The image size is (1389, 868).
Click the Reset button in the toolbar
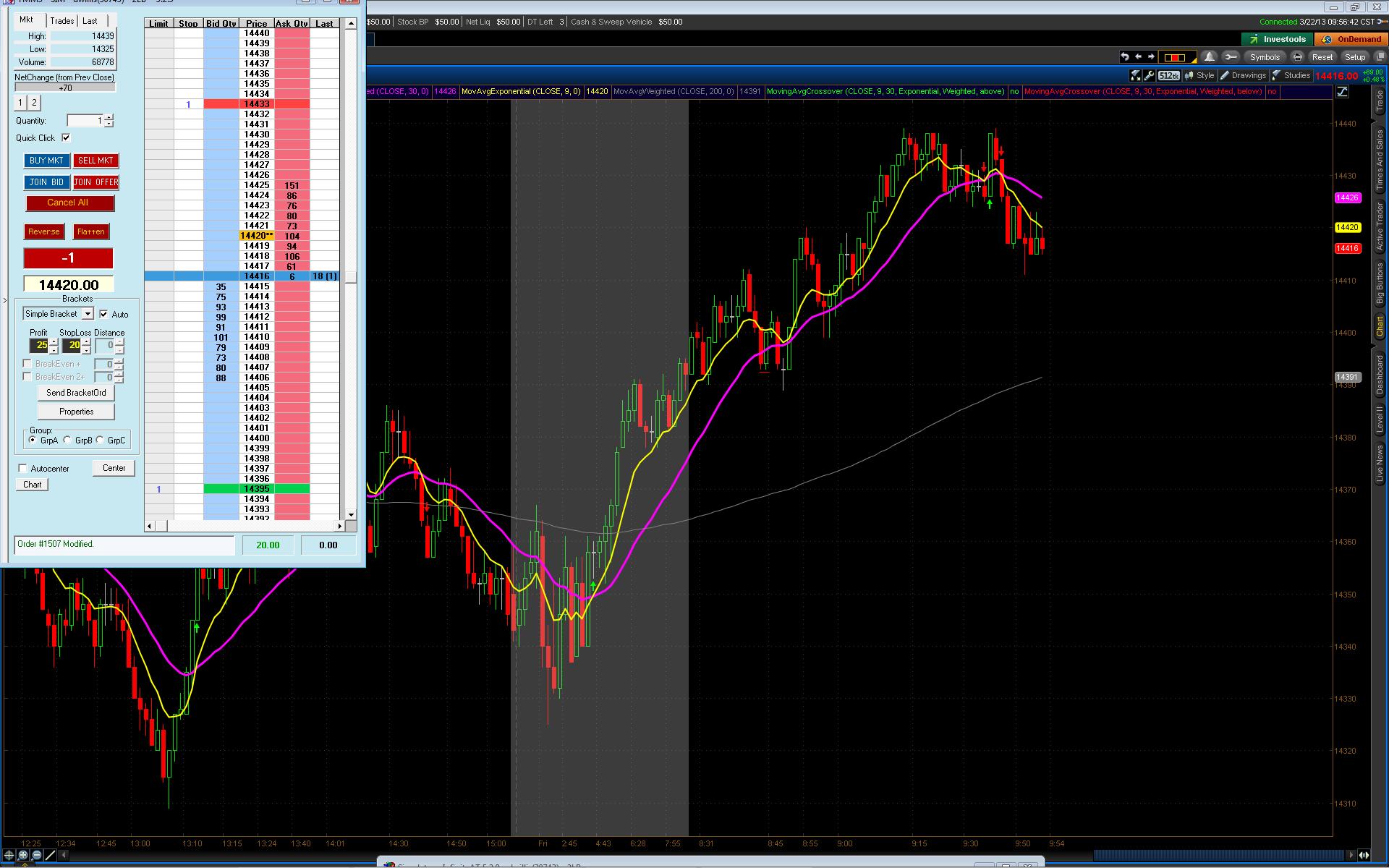pyautogui.click(x=1322, y=57)
